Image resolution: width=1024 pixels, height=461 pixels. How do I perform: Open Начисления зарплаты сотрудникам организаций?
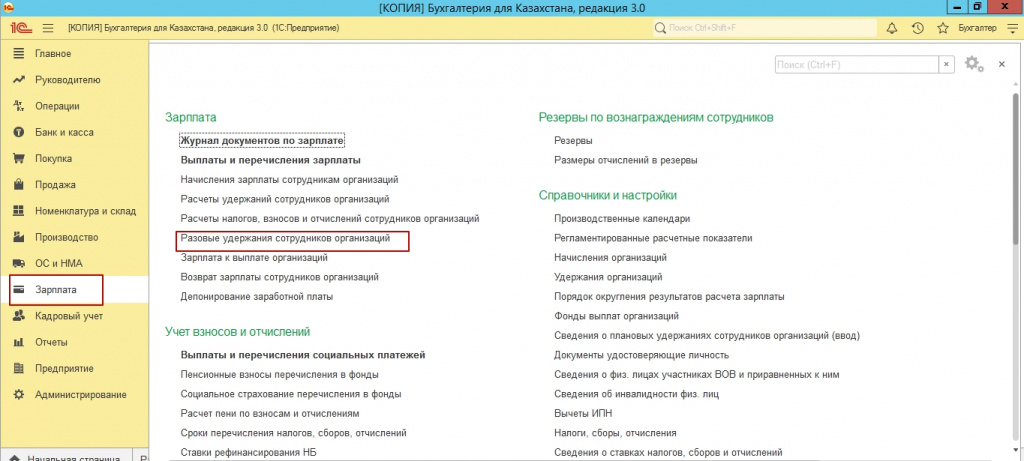pyautogui.click(x=289, y=180)
